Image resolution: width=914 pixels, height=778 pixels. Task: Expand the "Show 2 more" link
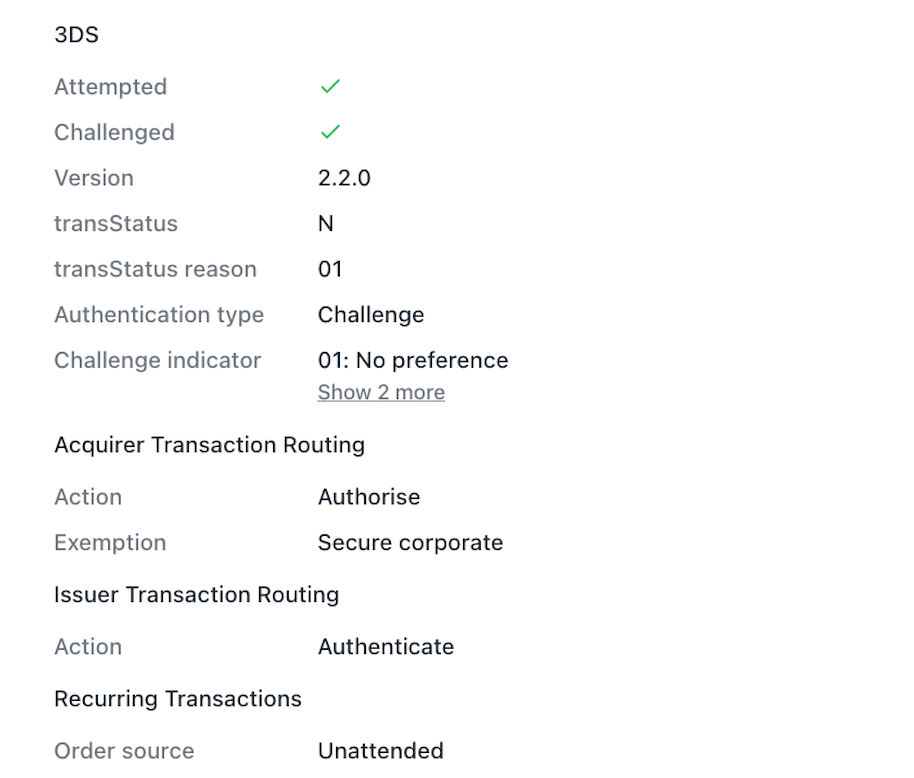click(x=381, y=392)
